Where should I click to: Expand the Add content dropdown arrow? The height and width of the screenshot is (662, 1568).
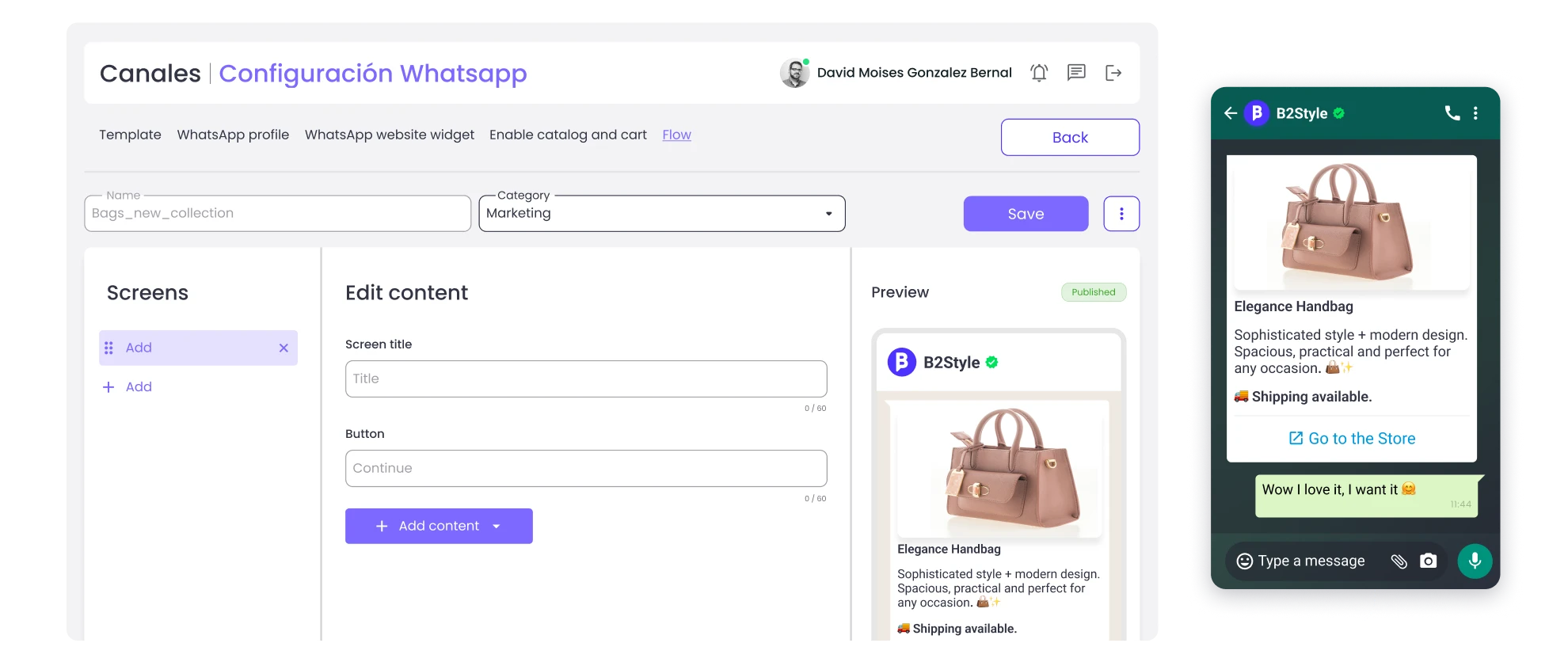[497, 527]
